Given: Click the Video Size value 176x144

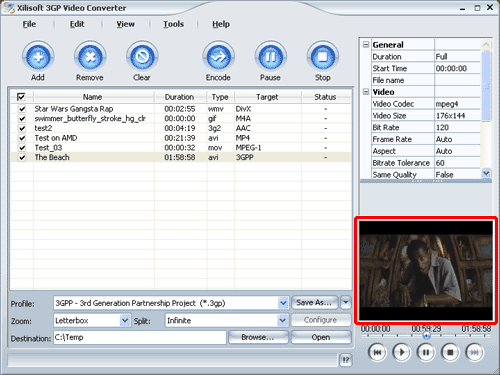Looking at the screenshot, I should pyautogui.click(x=450, y=116).
